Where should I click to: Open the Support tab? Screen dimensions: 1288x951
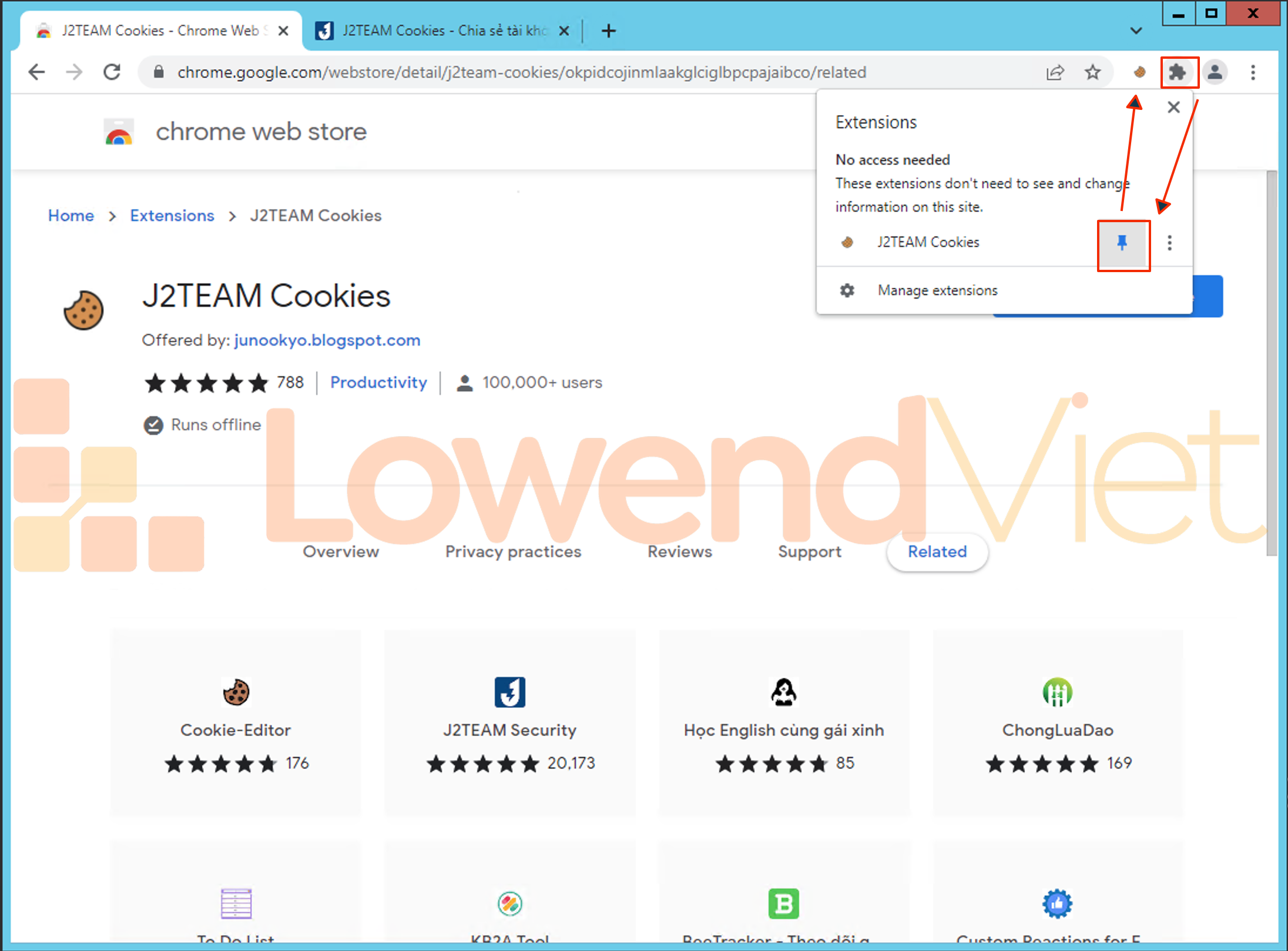(x=810, y=552)
